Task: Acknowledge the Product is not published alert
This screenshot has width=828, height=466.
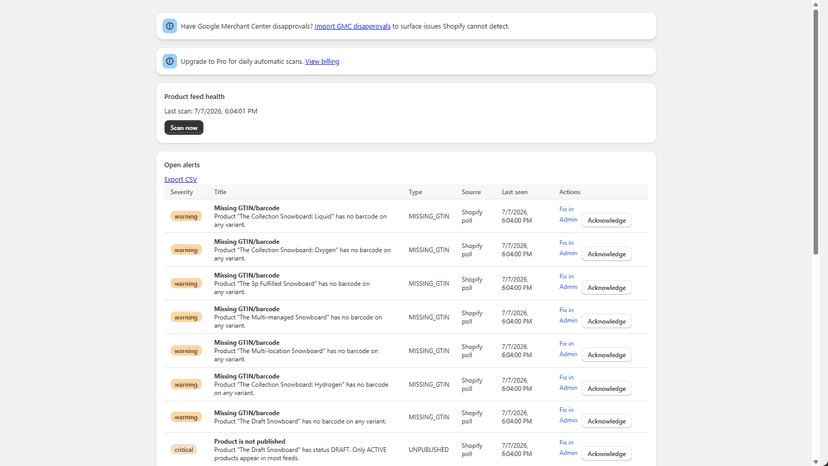Action: coord(606,454)
